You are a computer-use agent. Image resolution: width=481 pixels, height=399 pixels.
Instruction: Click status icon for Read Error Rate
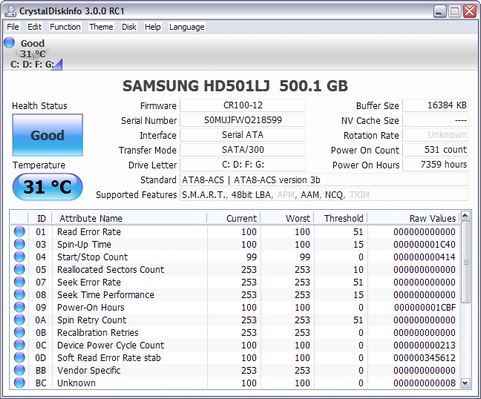[x=19, y=232]
